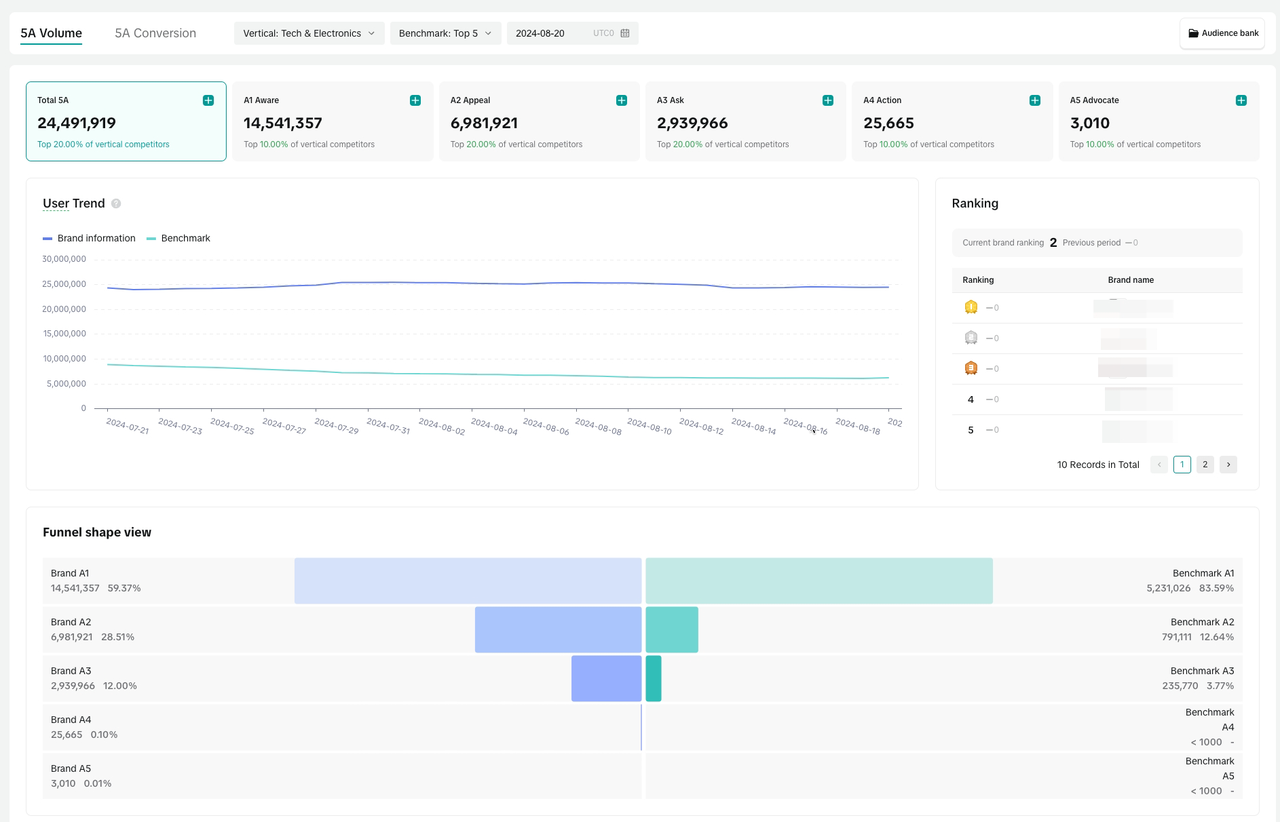
Task: Go to next page of ranking records
Action: coord(1228,464)
